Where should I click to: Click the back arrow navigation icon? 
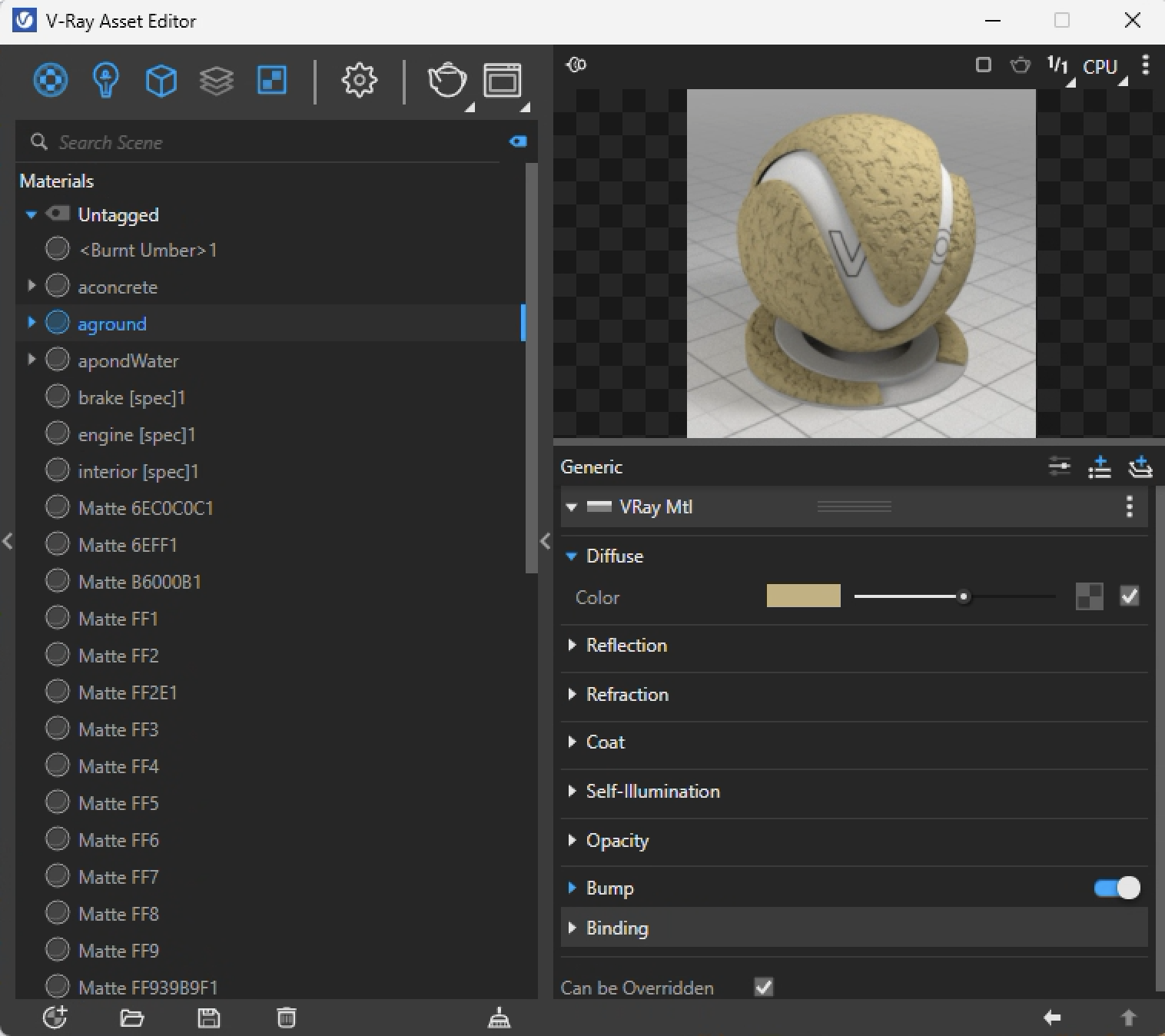click(x=1053, y=1018)
